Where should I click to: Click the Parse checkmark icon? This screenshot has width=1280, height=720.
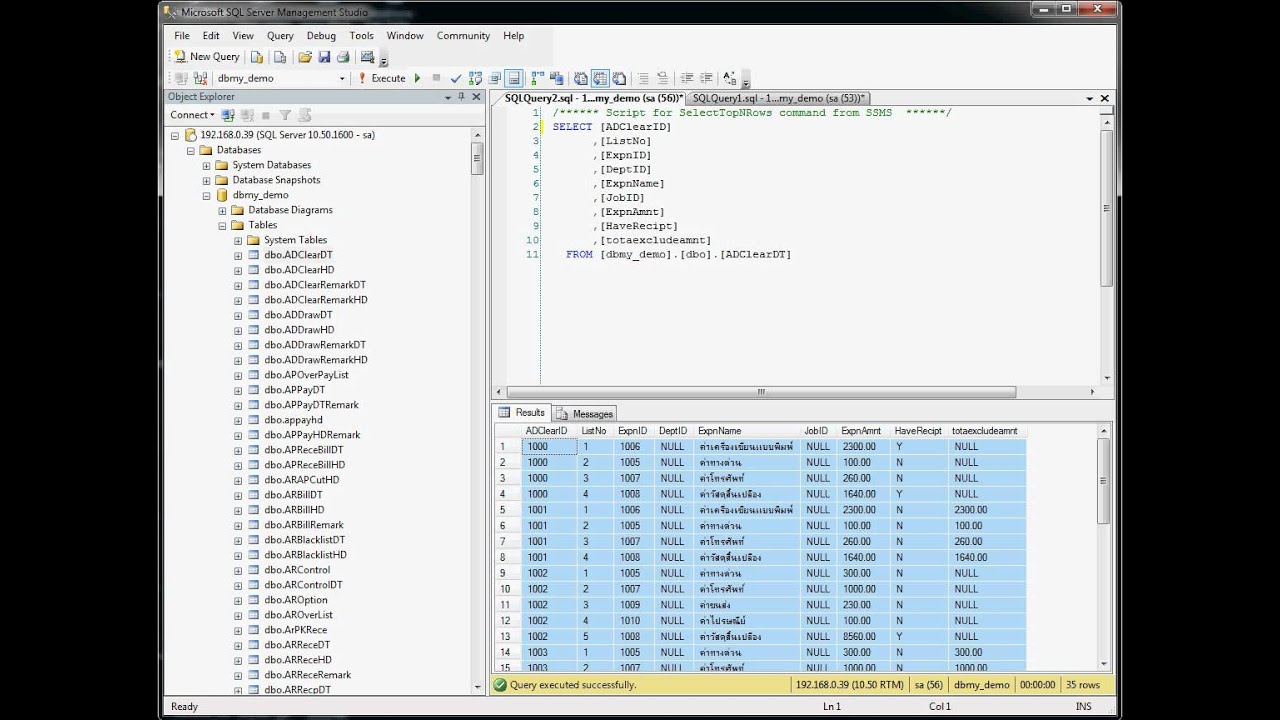[x=456, y=78]
